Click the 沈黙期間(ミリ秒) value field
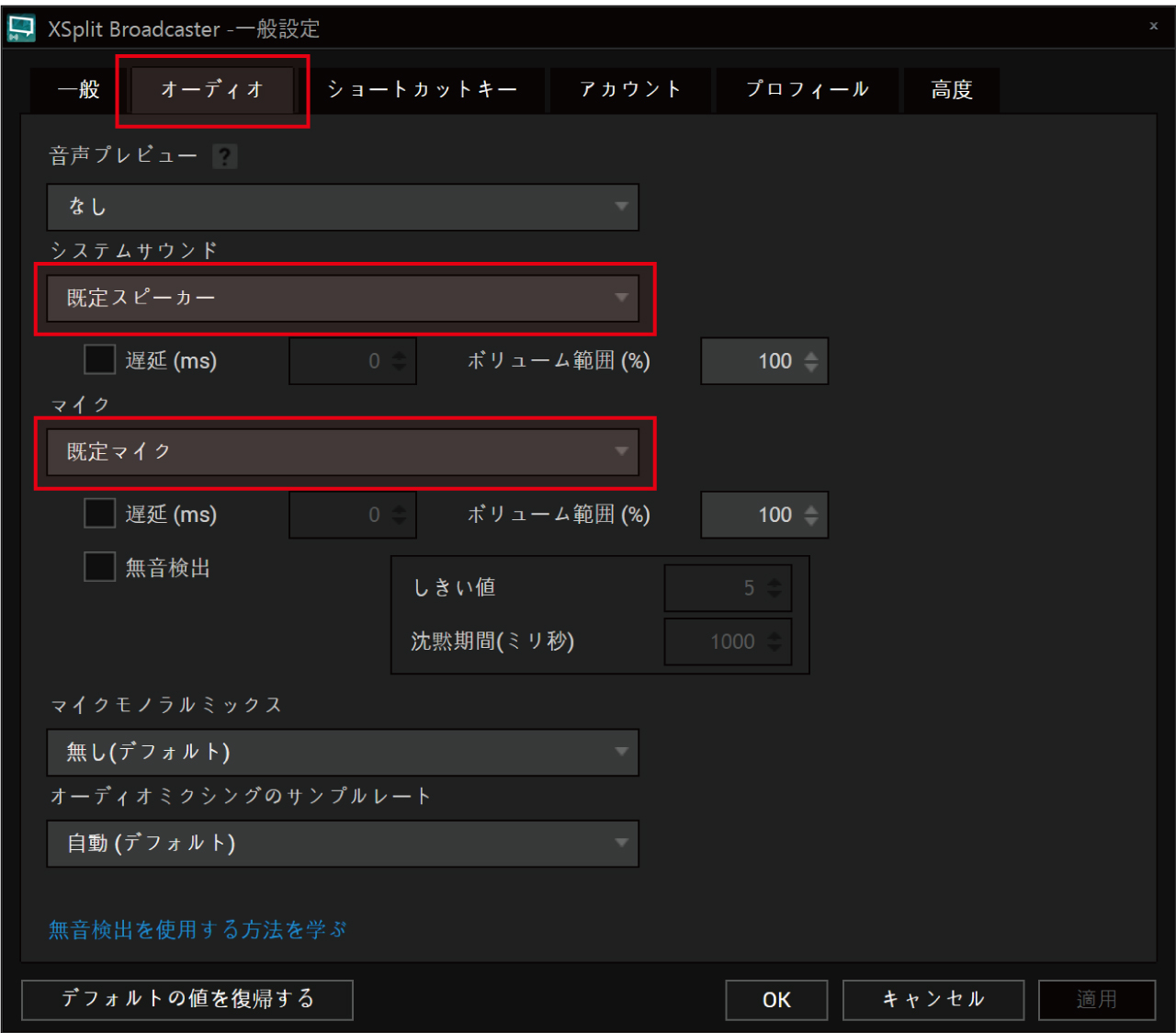Screen dimensions: 1176x1033 click(x=728, y=641)
